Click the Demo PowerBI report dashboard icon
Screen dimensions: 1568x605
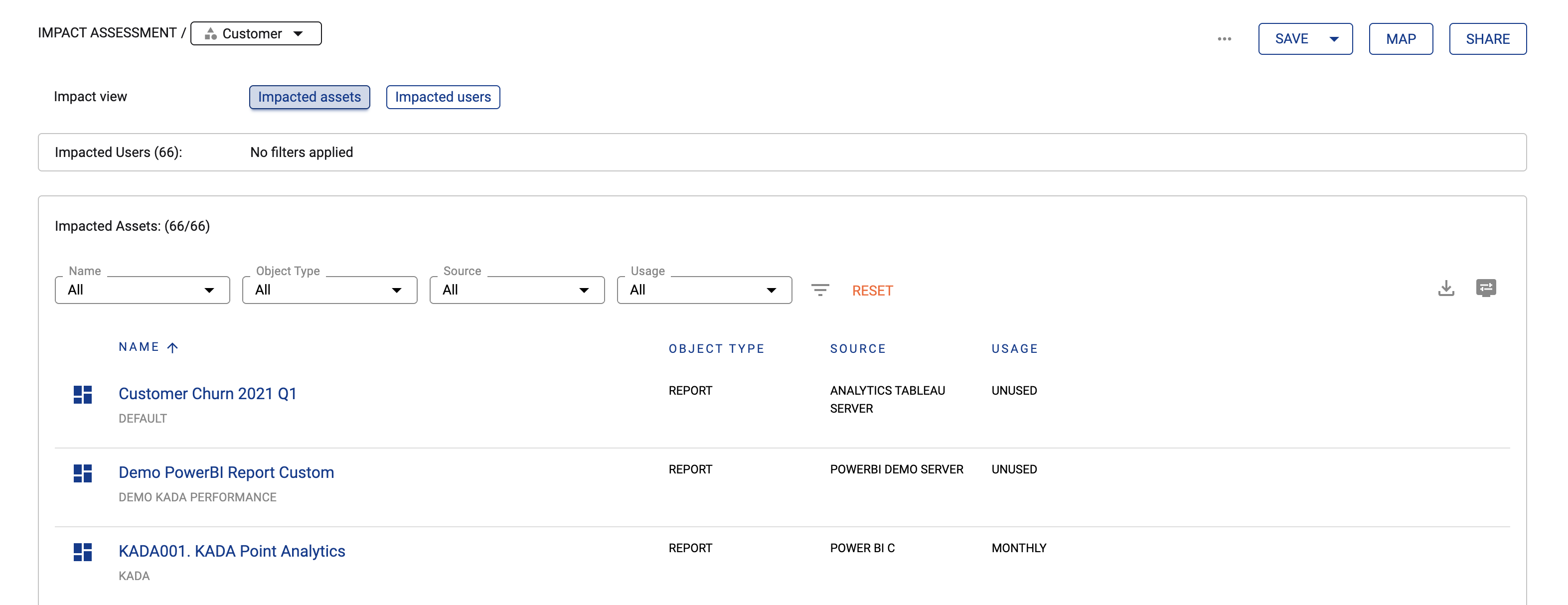coord(82,473)
